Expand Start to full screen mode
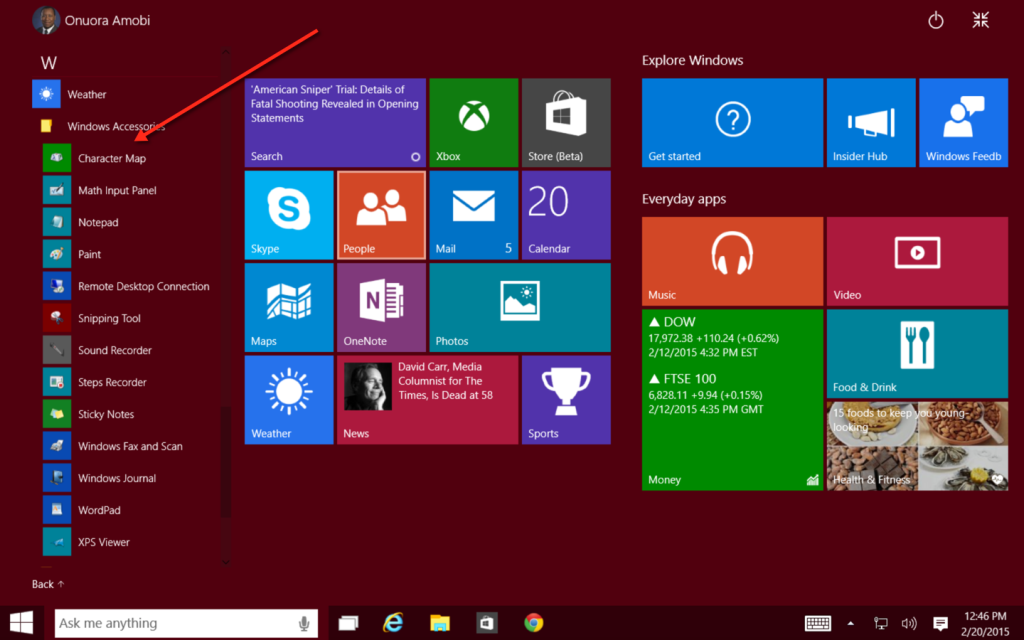This screenshot has width=1024, height=640. point(980,19)
